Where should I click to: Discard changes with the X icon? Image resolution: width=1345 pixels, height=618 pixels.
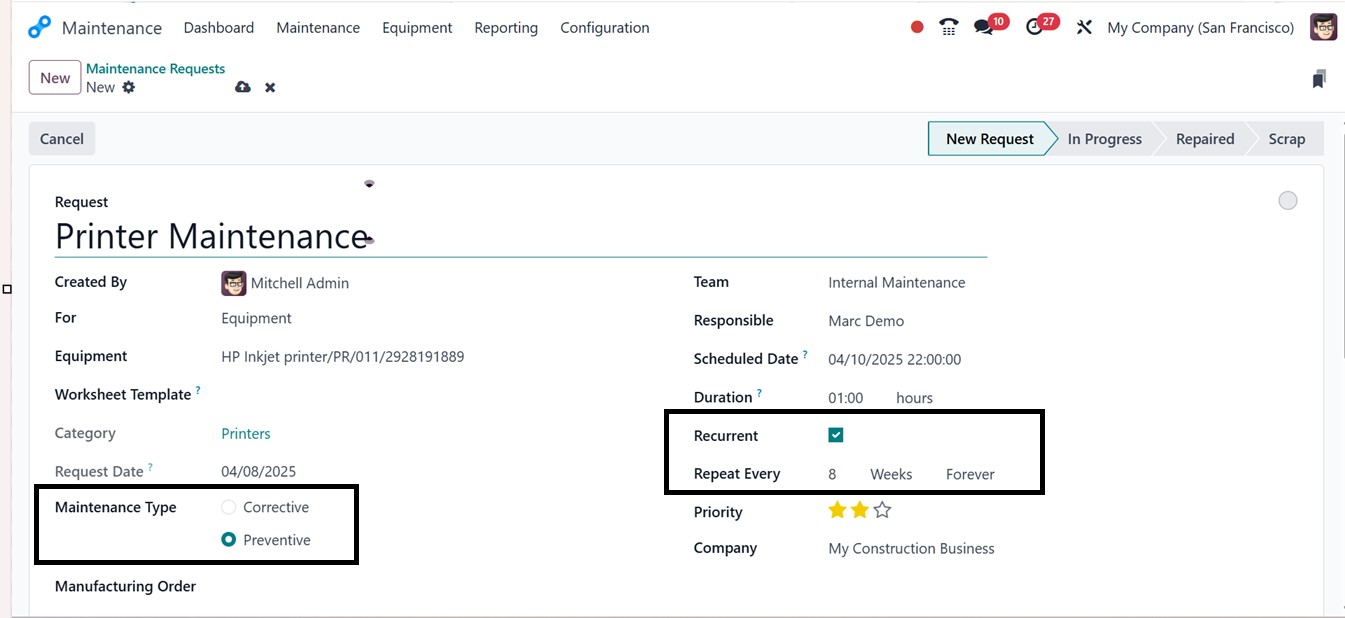(x=270, y=88)
